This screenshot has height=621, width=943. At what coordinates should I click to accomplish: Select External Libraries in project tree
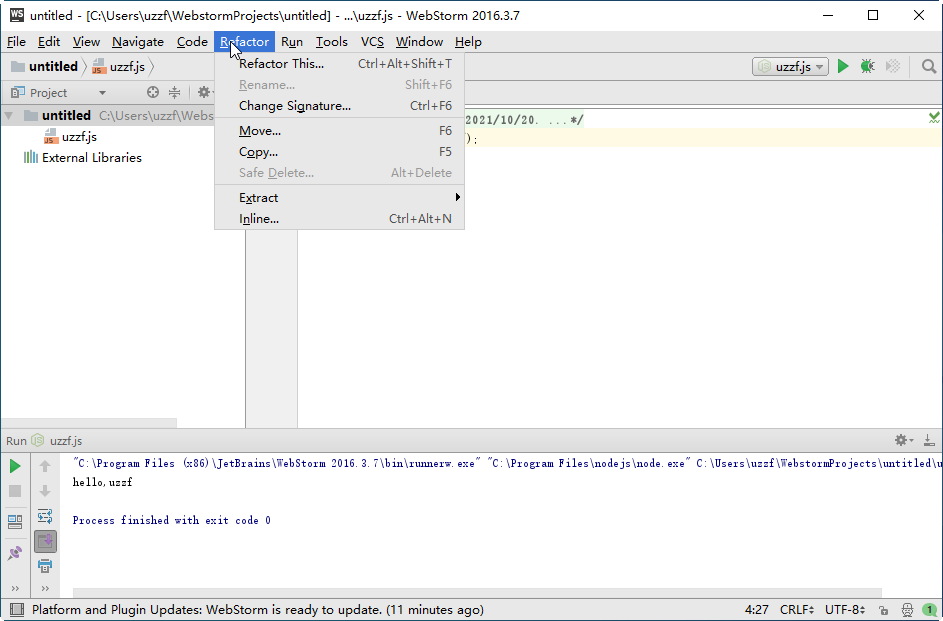pyautogui.click(x=82, y=158)
